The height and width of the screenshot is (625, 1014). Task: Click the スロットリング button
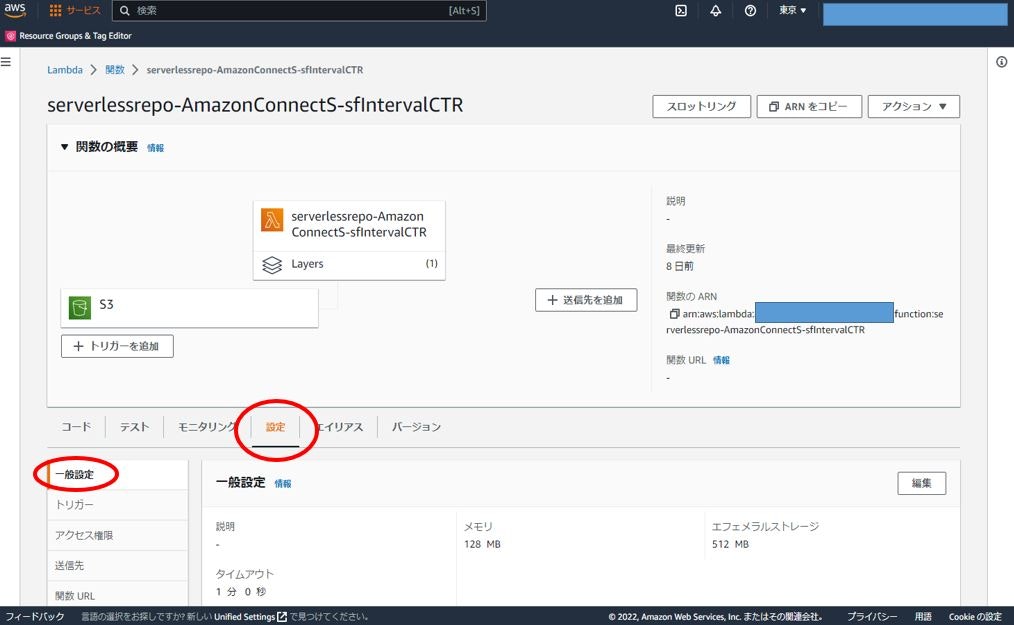click(x=701, y=107)
